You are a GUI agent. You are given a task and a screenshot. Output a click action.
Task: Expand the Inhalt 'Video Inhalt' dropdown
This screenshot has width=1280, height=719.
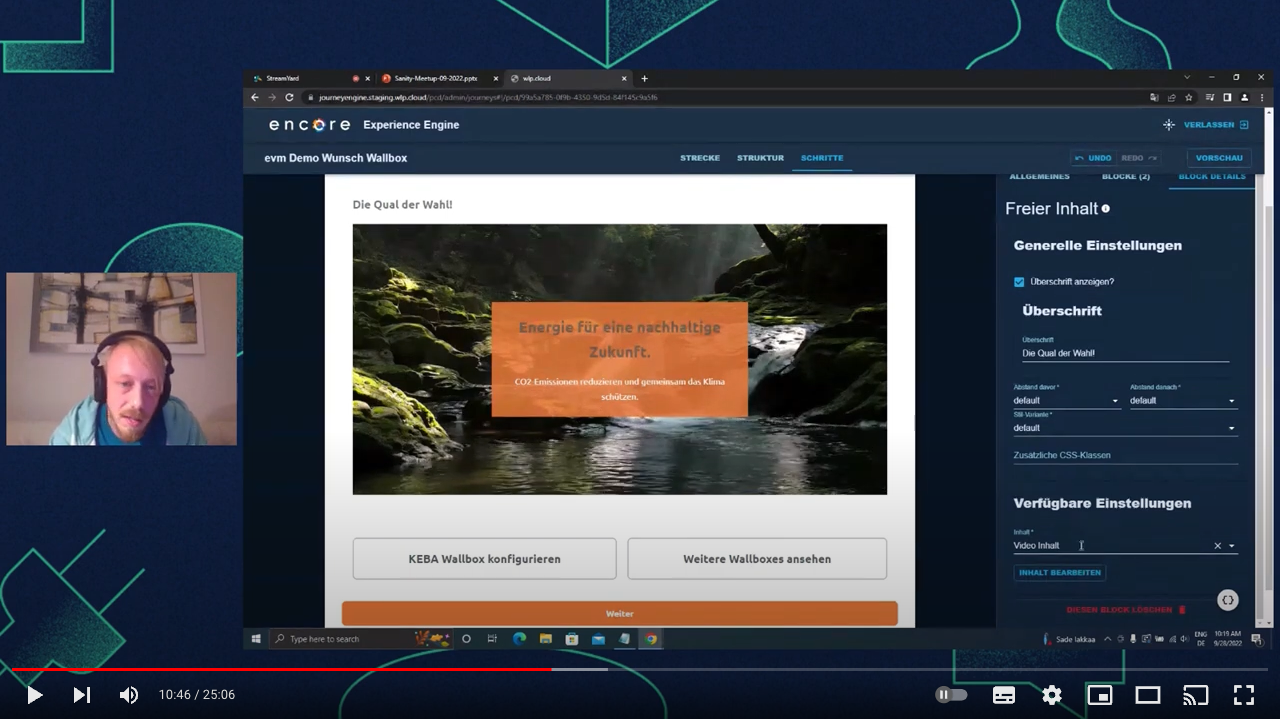[x=1231, y=546]
